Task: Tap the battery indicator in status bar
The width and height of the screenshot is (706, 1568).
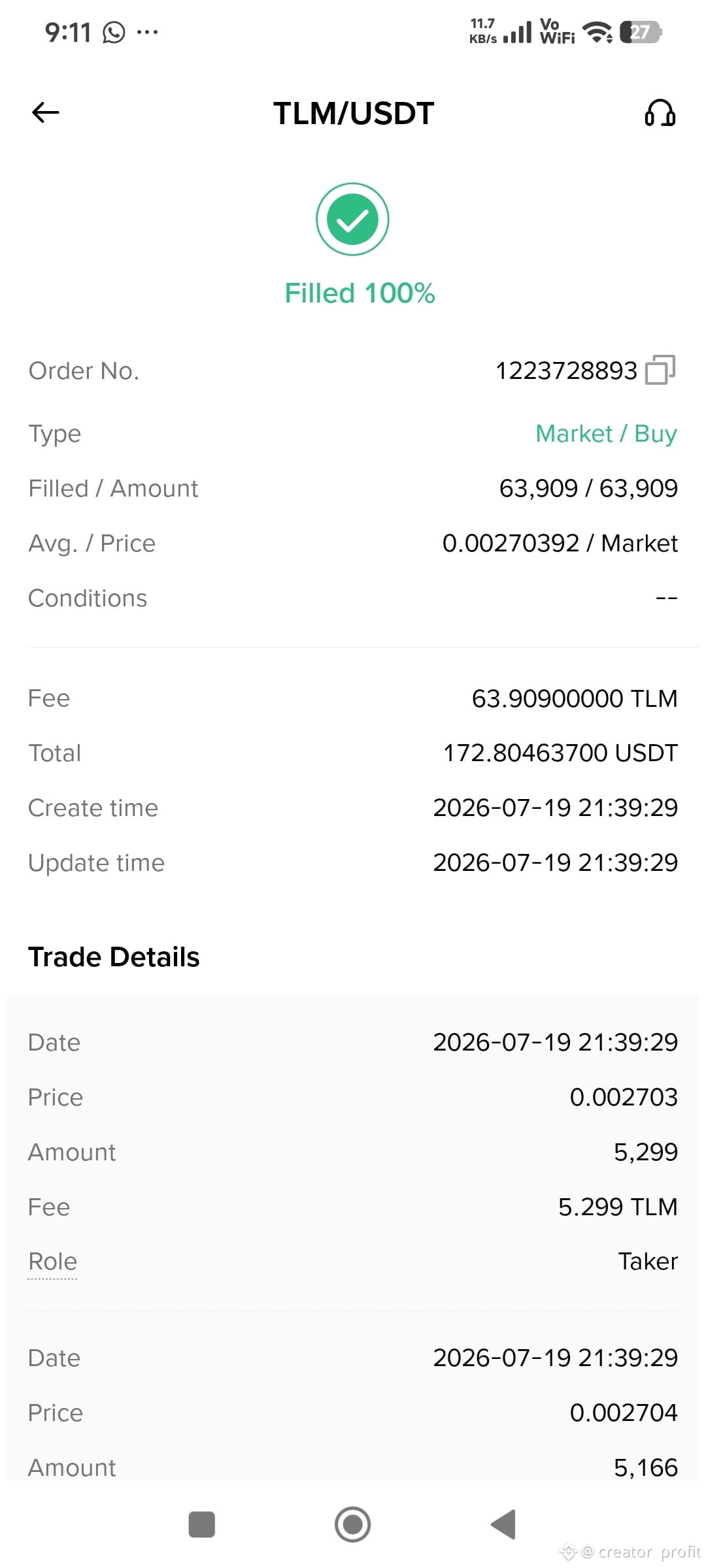Action: [641, 32]
